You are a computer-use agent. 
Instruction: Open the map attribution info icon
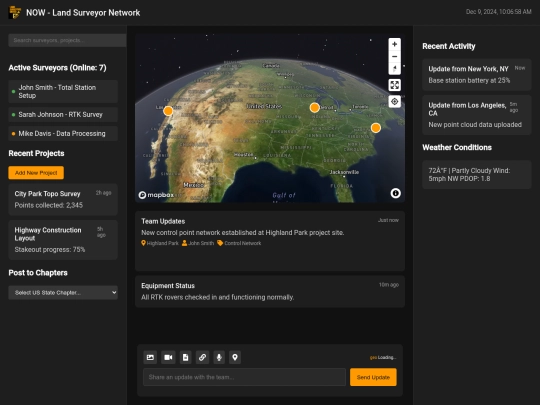tap(395, 193)
